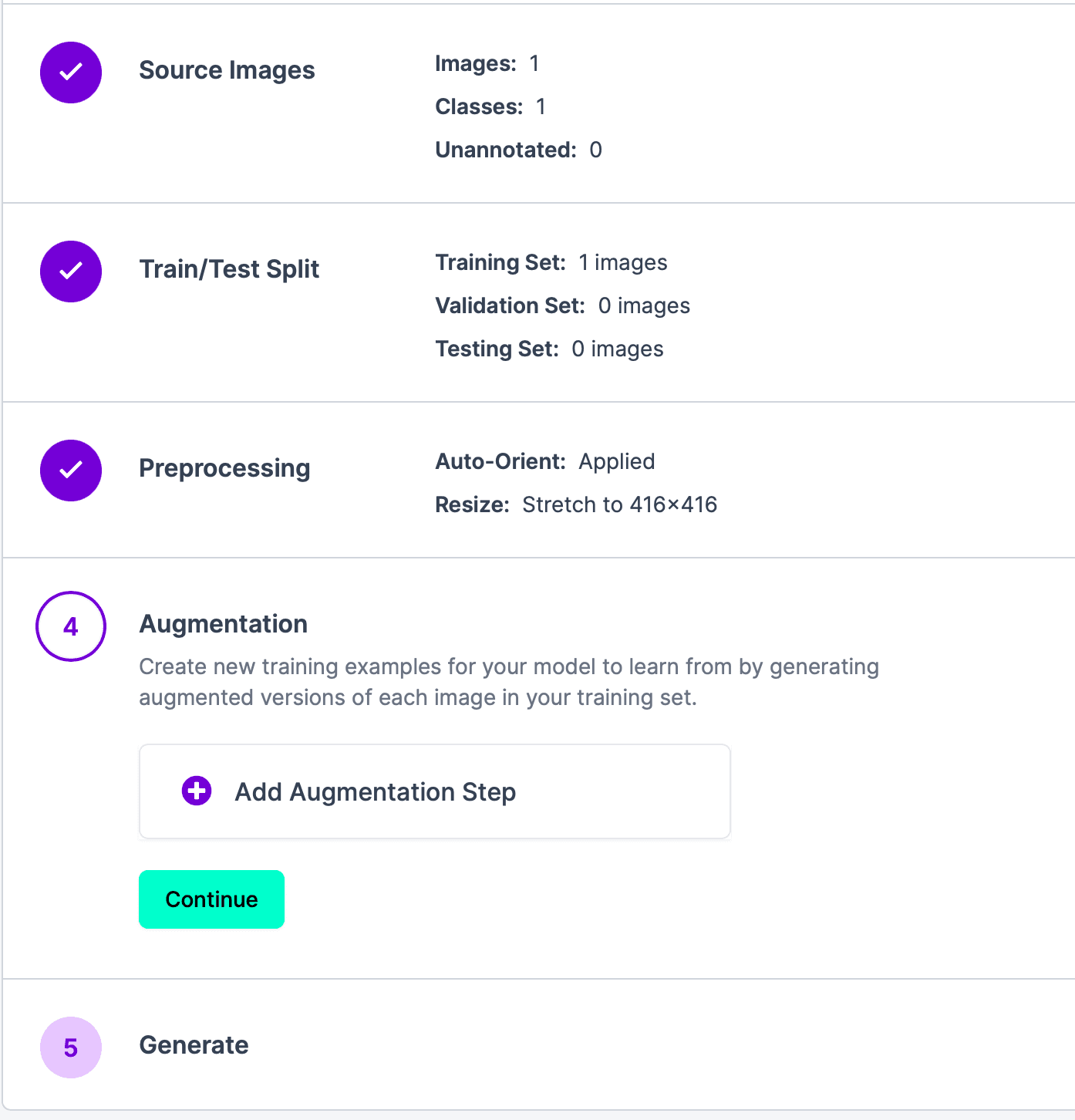
Task: Open the Generate step heading
Action: pos(194,1045)
